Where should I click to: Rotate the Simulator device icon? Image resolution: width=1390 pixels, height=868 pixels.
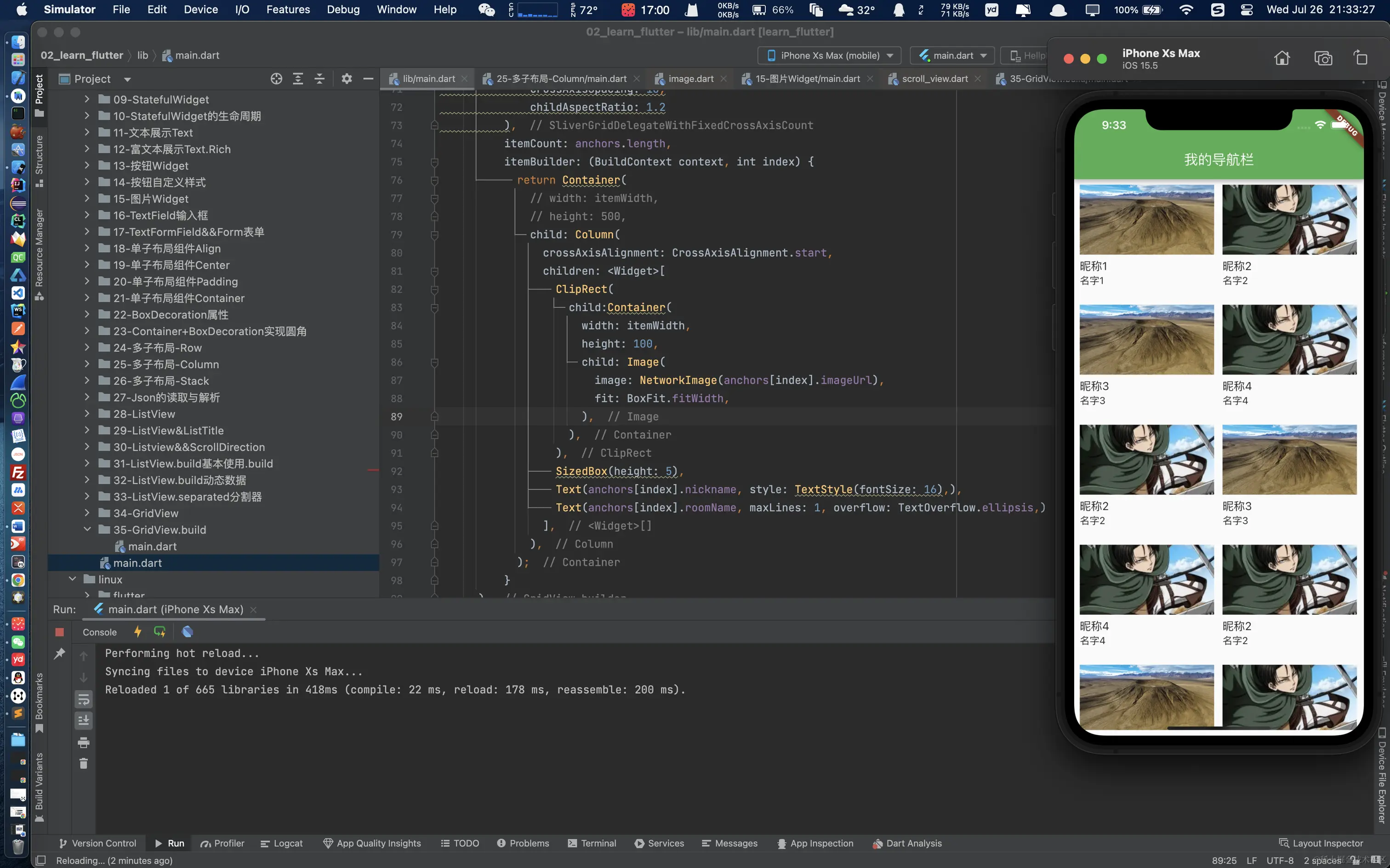pyautogui.click(x=1361, y=58)
